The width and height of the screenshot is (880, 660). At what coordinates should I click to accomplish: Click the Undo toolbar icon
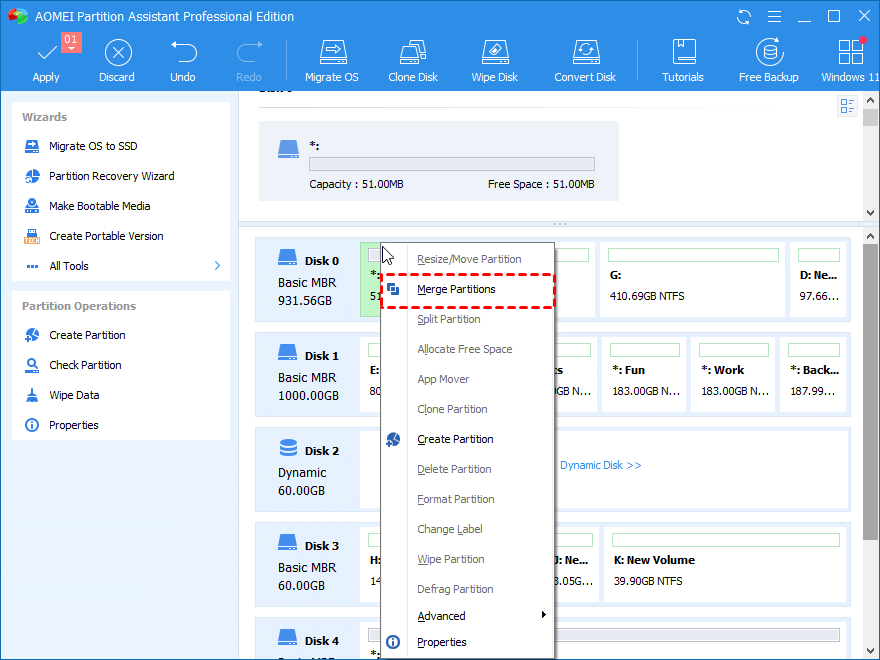183,55
